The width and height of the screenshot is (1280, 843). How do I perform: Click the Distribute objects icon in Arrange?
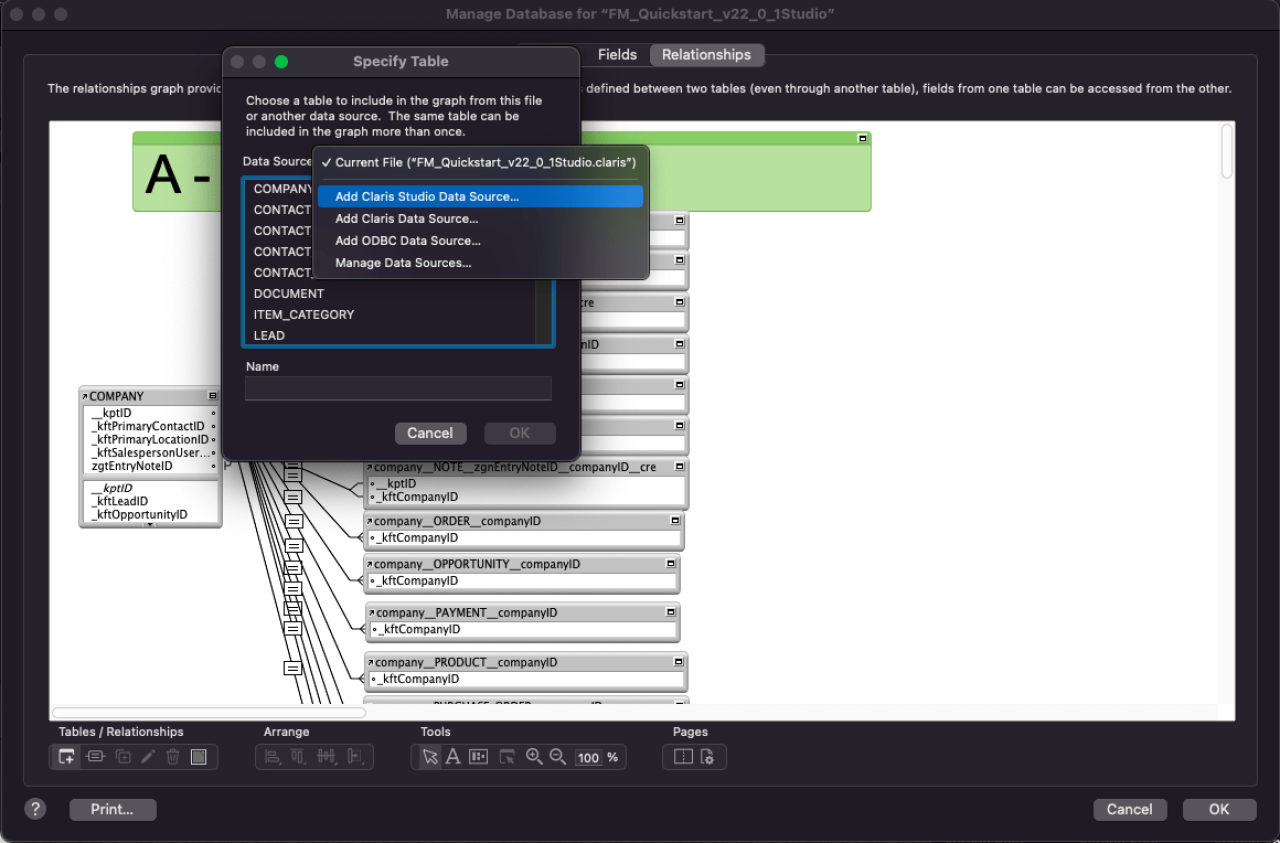(x=326, y=757)
